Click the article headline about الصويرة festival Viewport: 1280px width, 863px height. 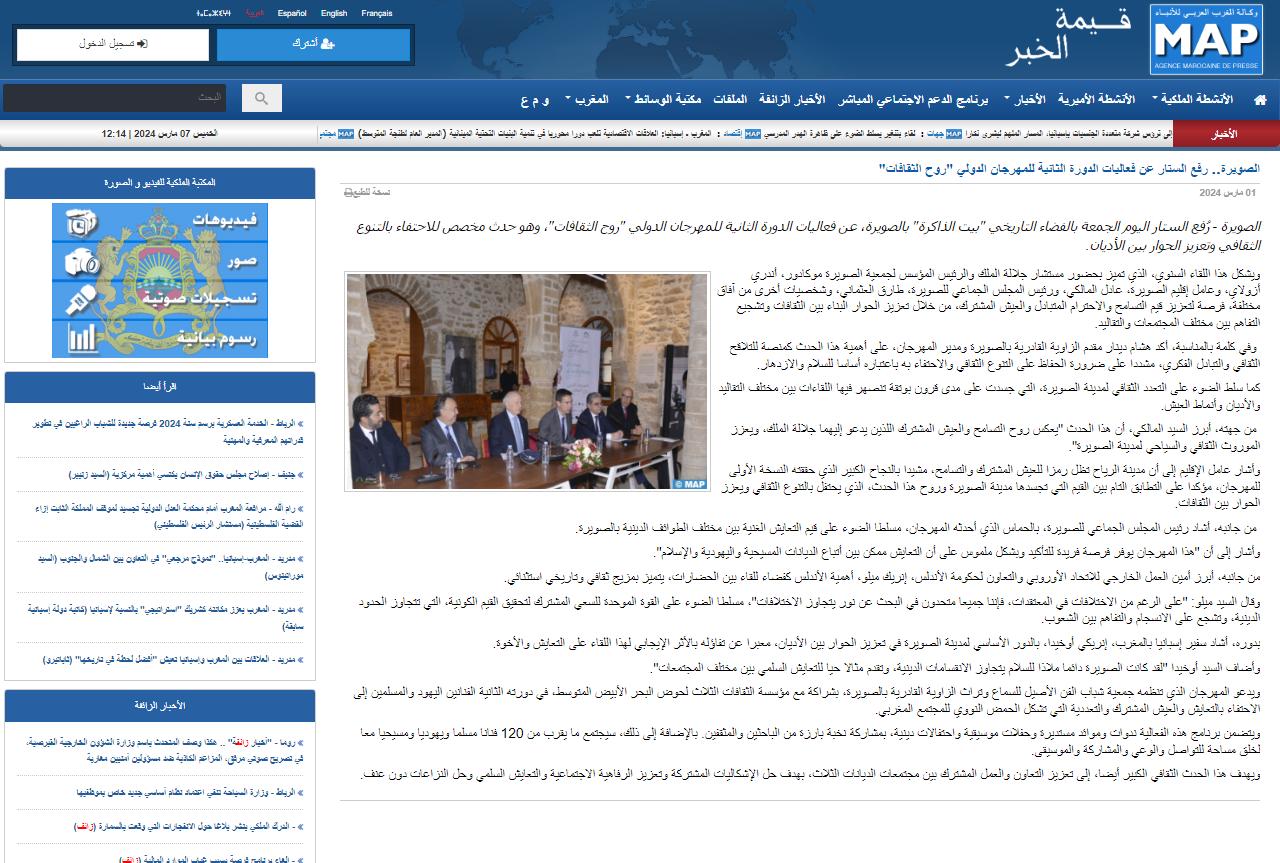(1069, 167)
